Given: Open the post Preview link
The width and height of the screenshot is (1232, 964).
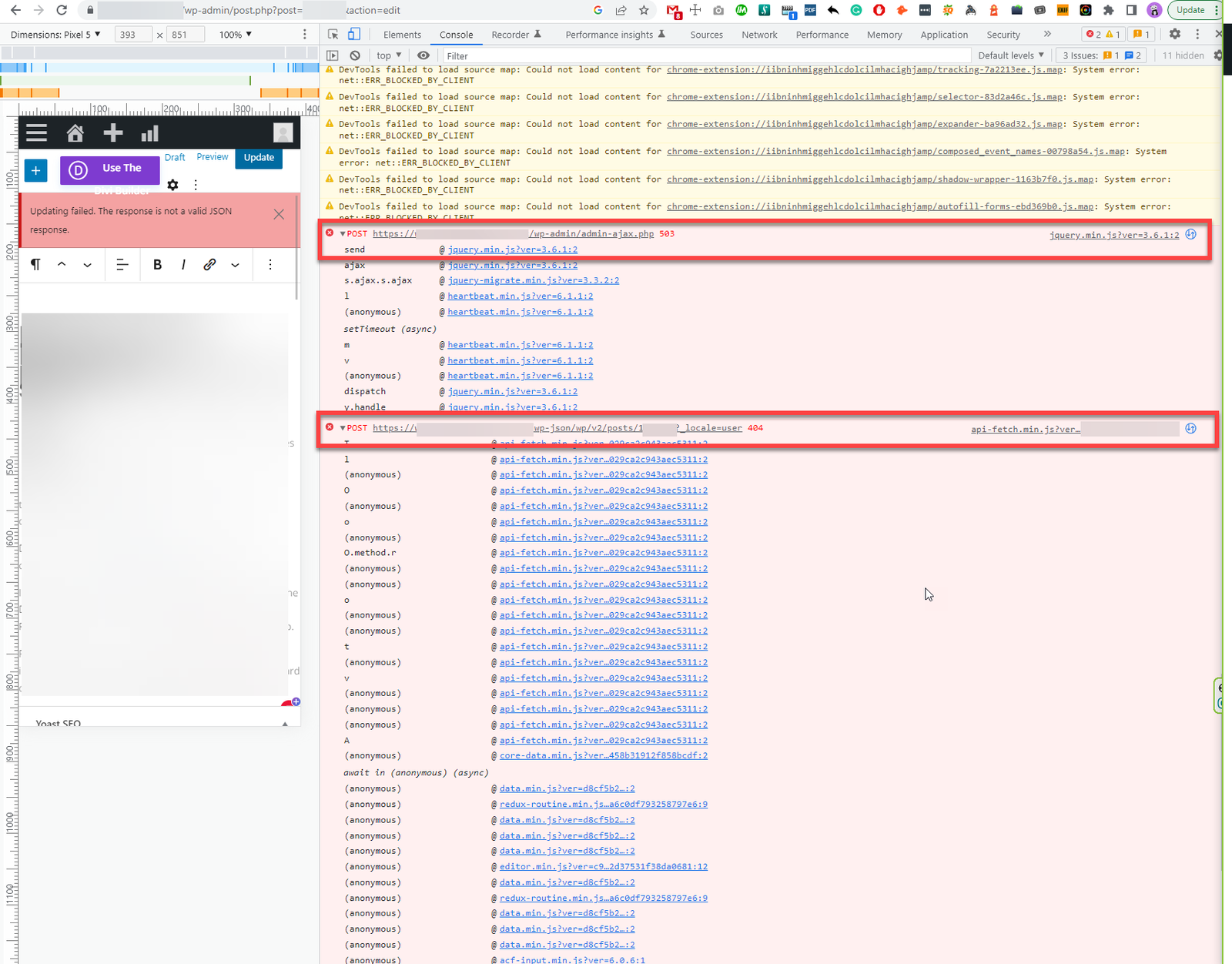Looking at the screenshot, I should (212, 156).
